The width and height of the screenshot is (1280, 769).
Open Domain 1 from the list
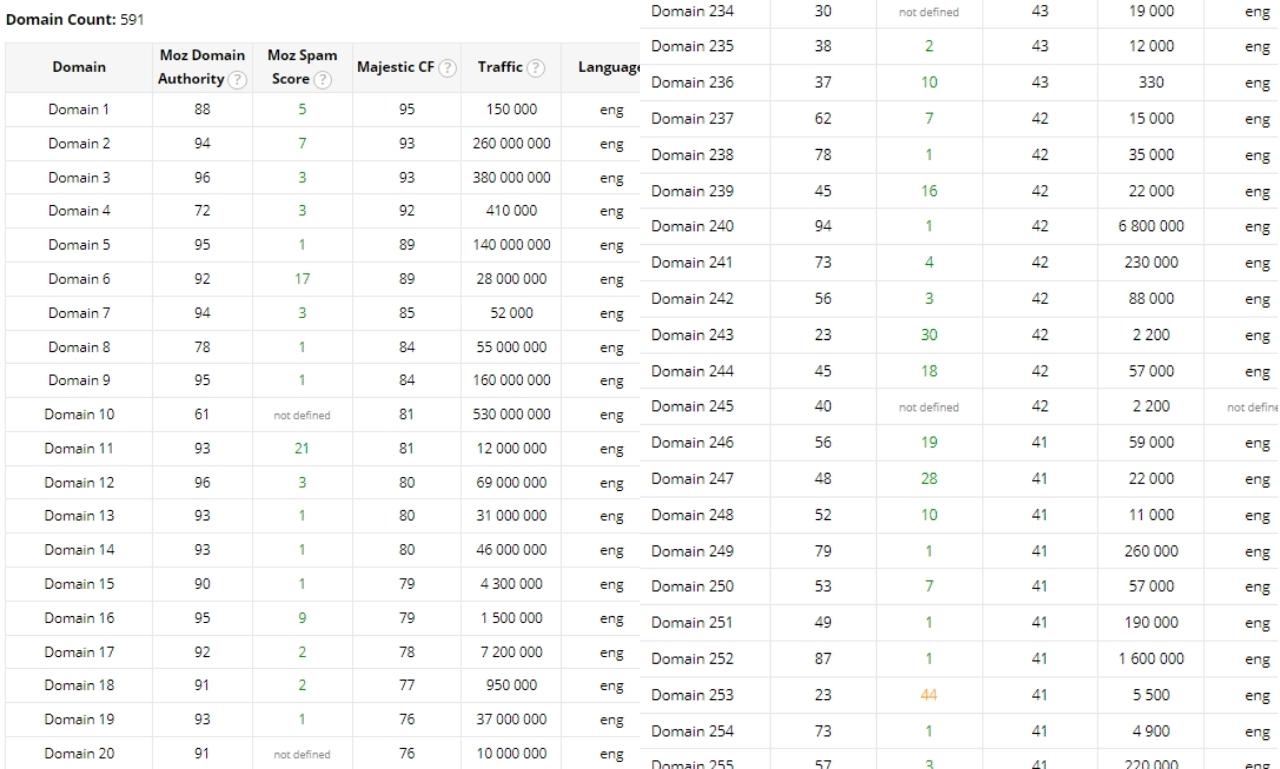(78, 110)
